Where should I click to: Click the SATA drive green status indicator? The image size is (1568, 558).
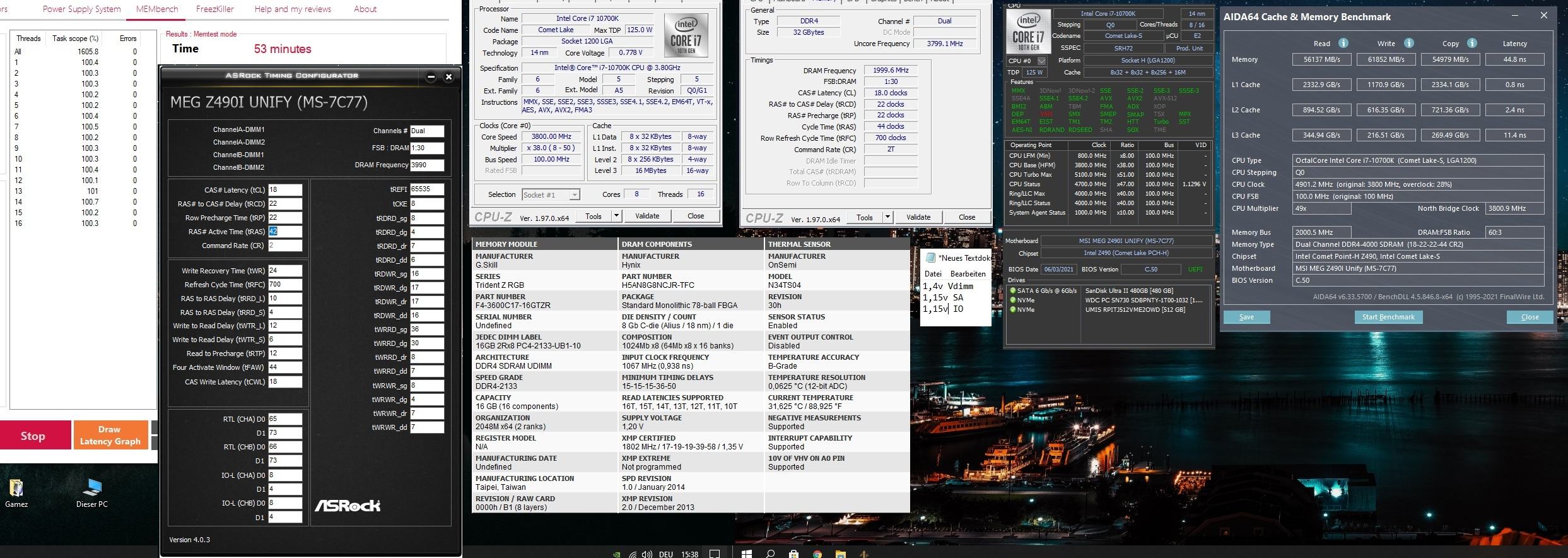tap(1013, 291)
